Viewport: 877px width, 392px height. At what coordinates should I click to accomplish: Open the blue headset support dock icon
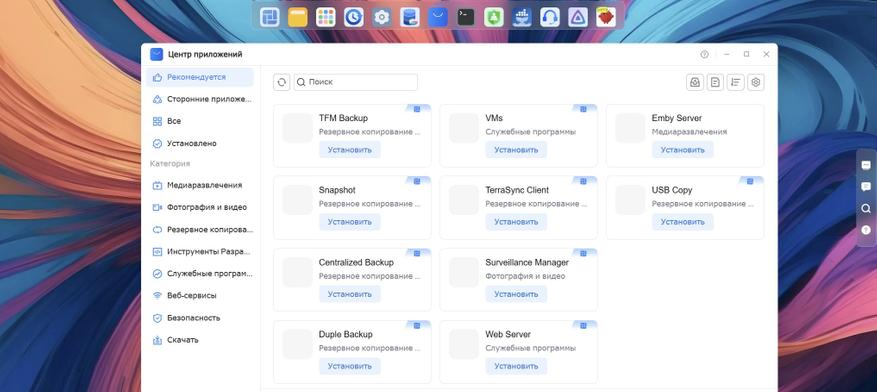pyautogui.click(x=550, y=17)
